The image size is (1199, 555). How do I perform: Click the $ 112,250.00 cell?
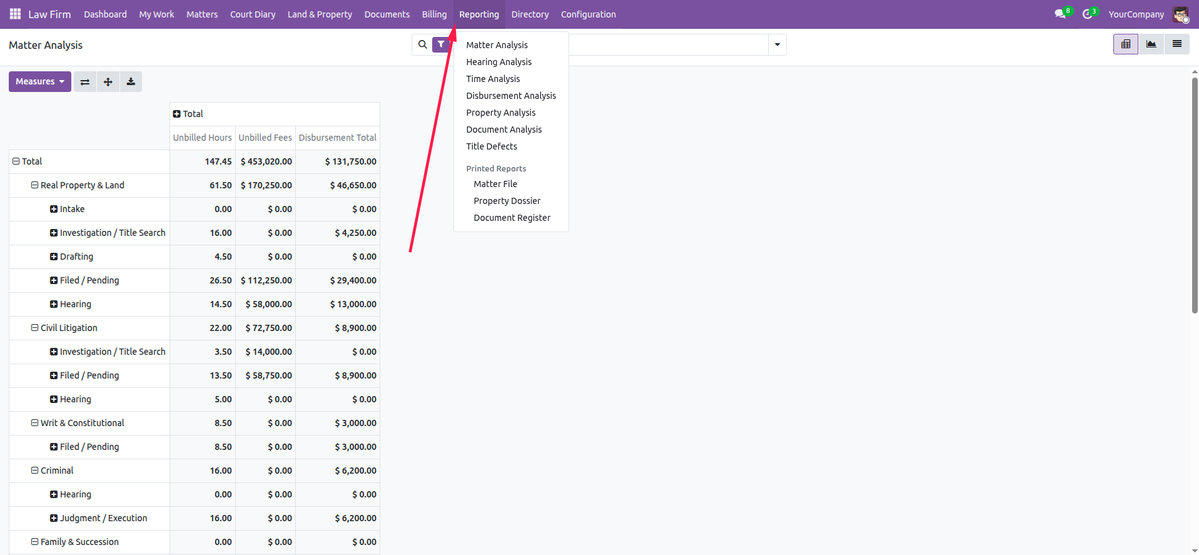coord(265,281)
